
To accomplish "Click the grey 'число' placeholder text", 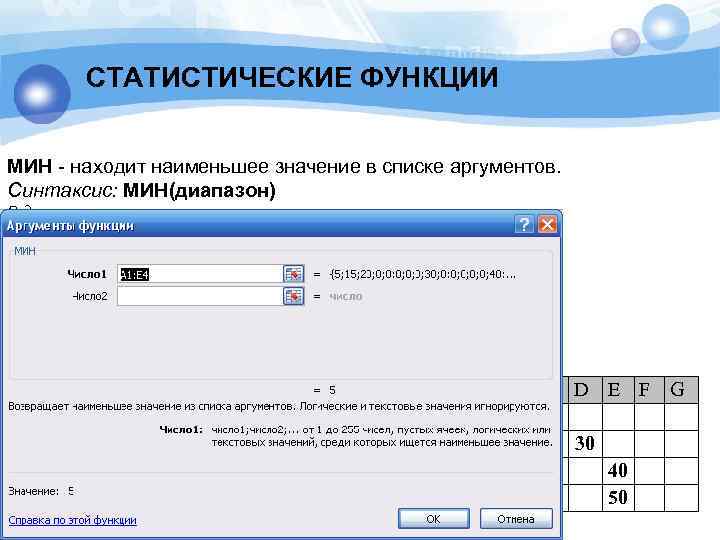I will click(346, 297).
